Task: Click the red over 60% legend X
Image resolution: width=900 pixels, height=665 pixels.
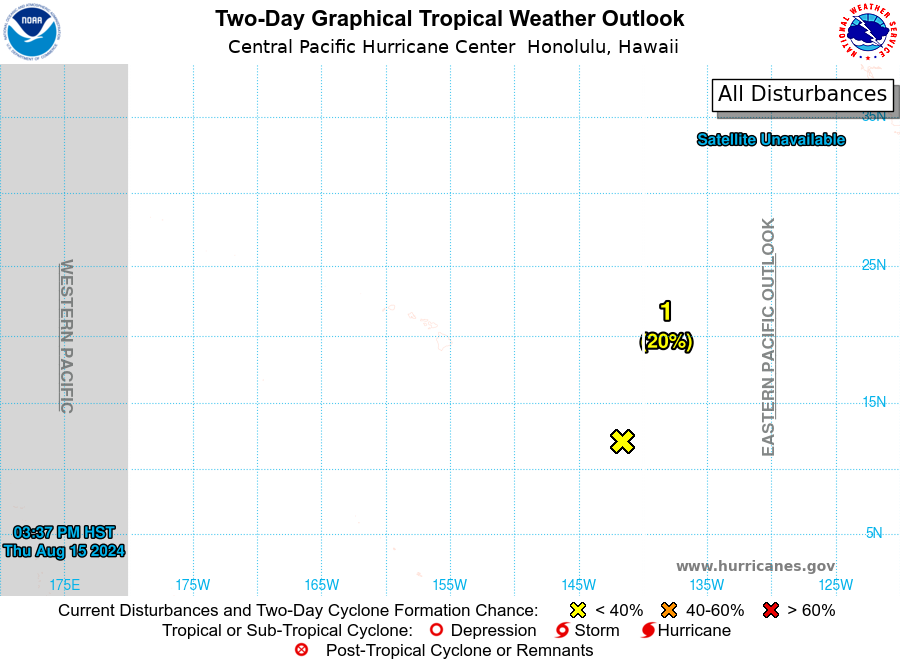Action: pyautogui.click(x=771, y=610)
